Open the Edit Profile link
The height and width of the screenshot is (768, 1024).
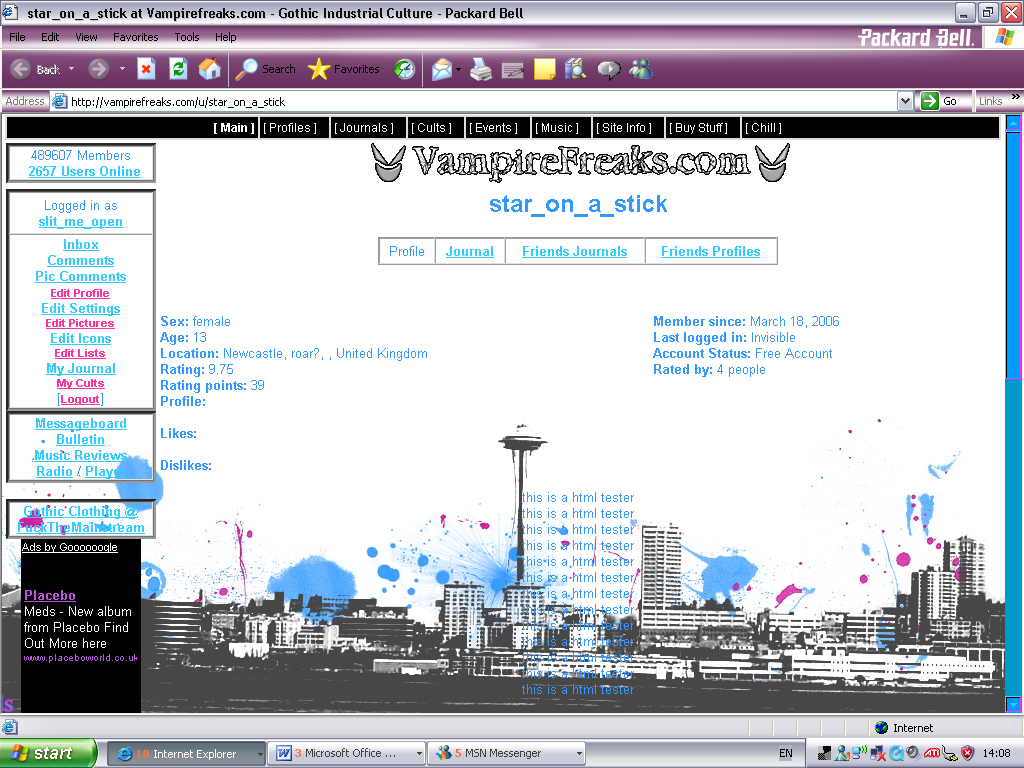pyautogui.click(x=80, y=293)
